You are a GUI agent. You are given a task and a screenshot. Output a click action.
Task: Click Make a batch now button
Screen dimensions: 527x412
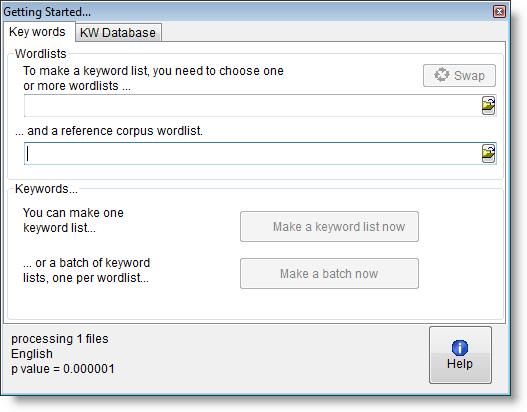329,274
